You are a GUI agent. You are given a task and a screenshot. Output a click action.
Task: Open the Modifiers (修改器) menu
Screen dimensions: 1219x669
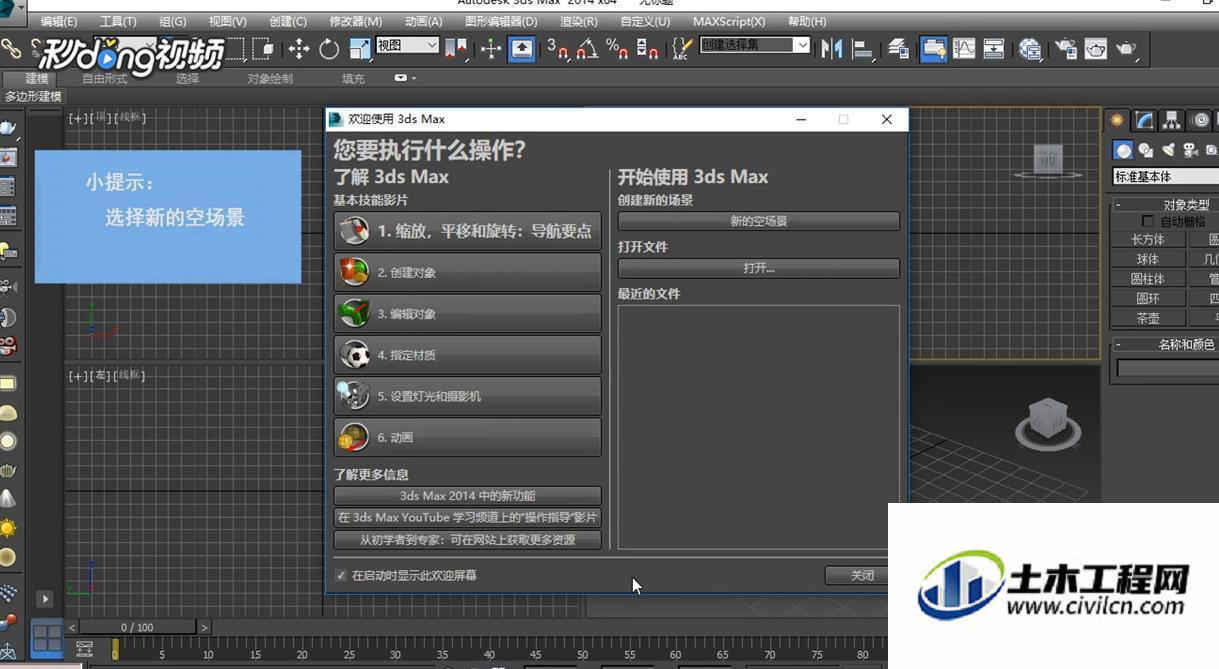[355, 21]
